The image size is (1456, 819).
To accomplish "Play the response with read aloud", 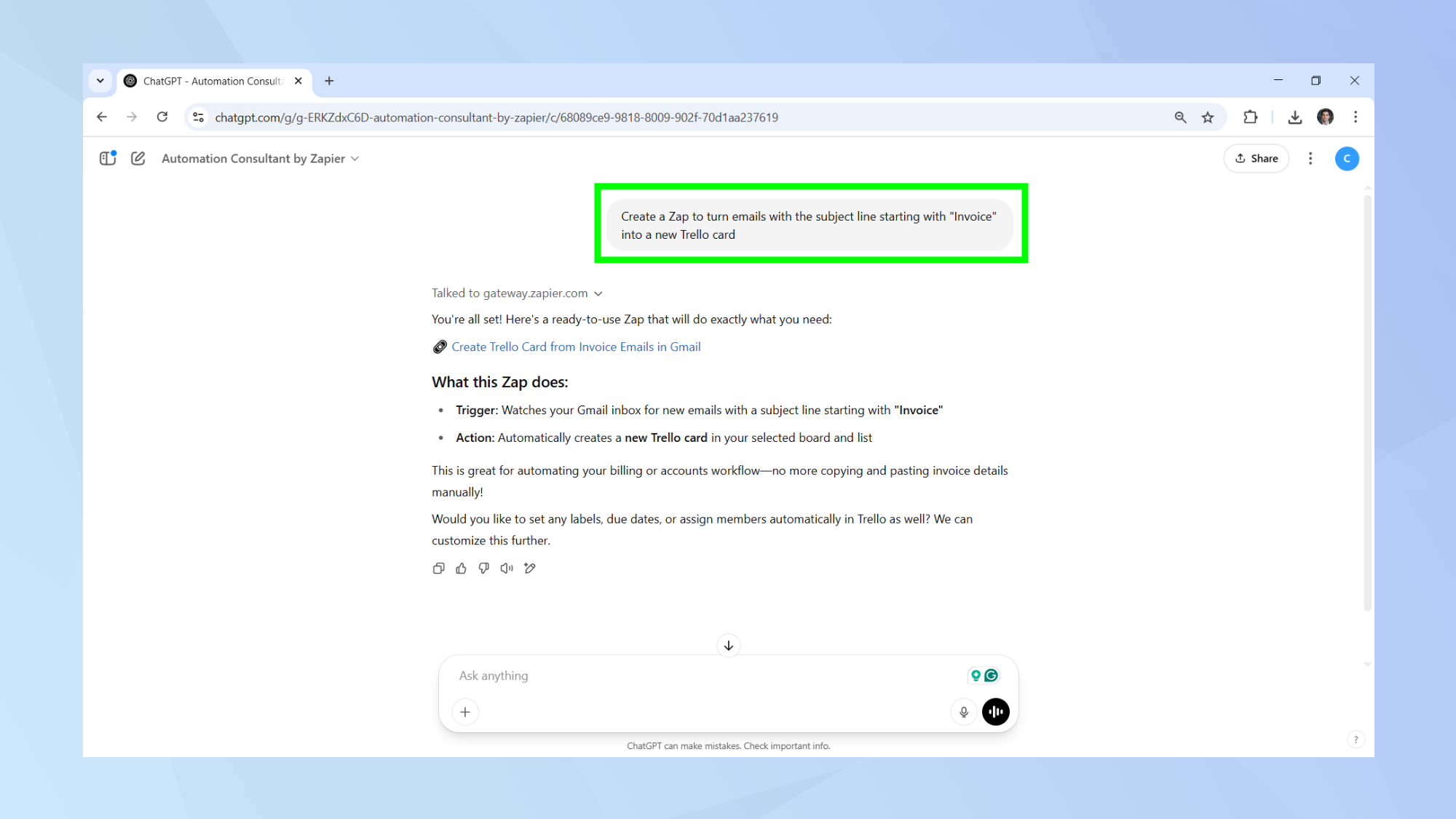I will [x=507, y=569].
